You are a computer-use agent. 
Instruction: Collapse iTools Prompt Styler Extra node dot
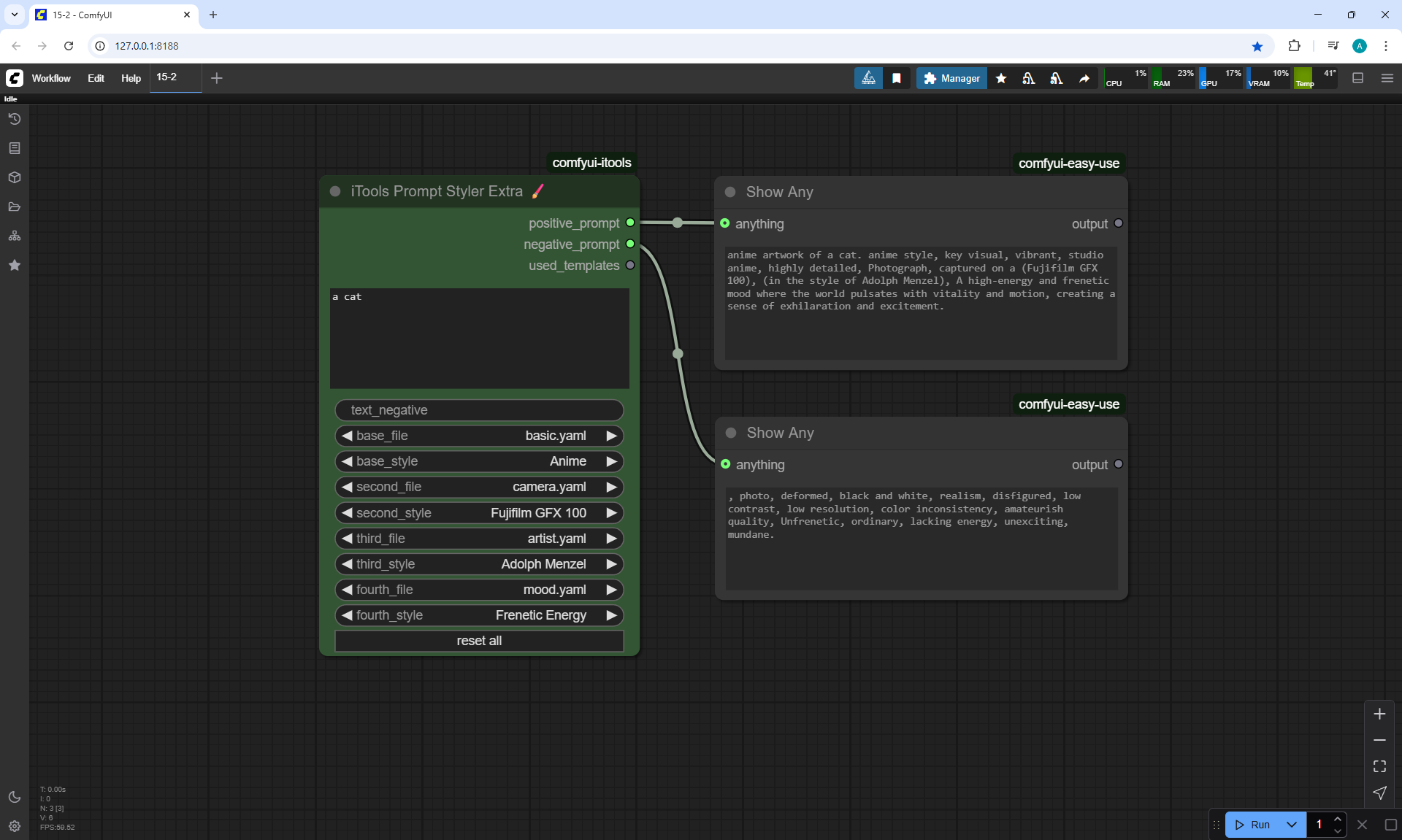point(335,191)
